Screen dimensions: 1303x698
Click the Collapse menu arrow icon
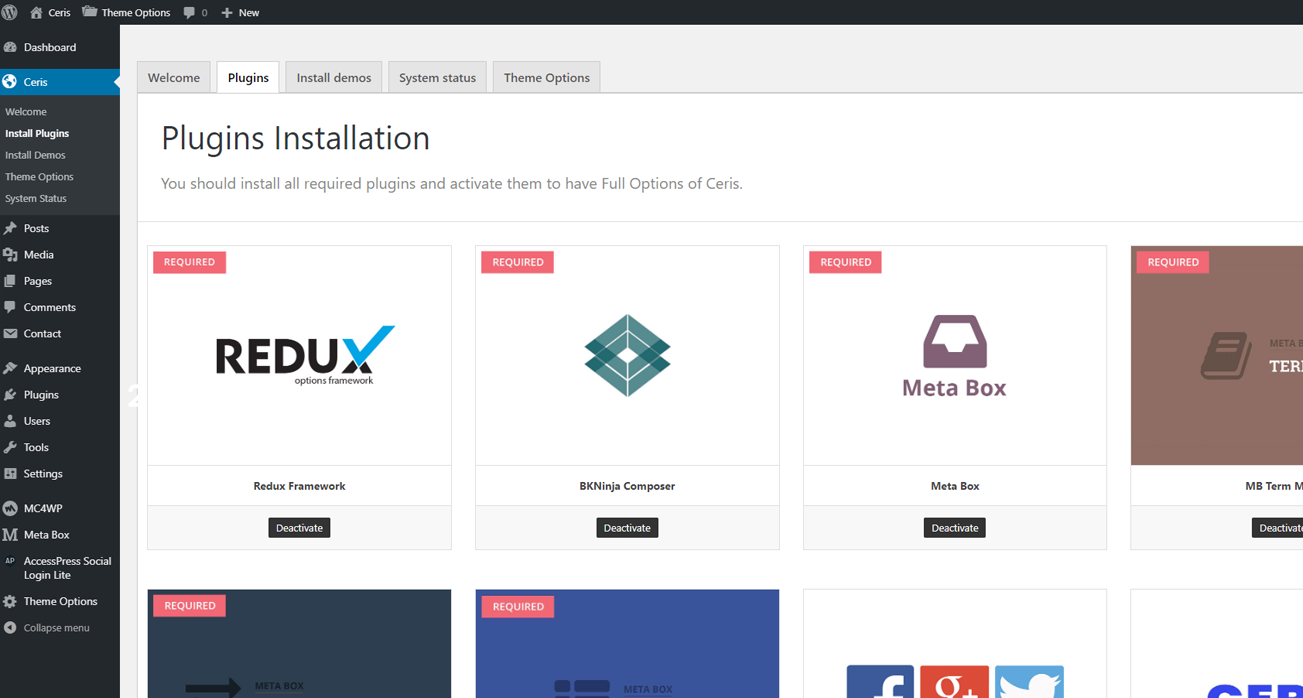click(10, 628)
